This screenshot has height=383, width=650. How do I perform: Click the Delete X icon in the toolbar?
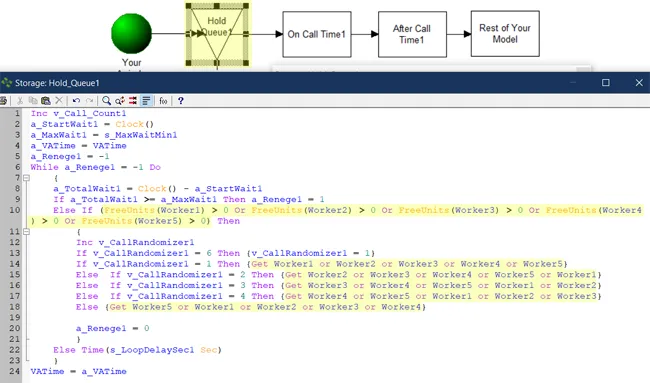click(x=59, y=101)
